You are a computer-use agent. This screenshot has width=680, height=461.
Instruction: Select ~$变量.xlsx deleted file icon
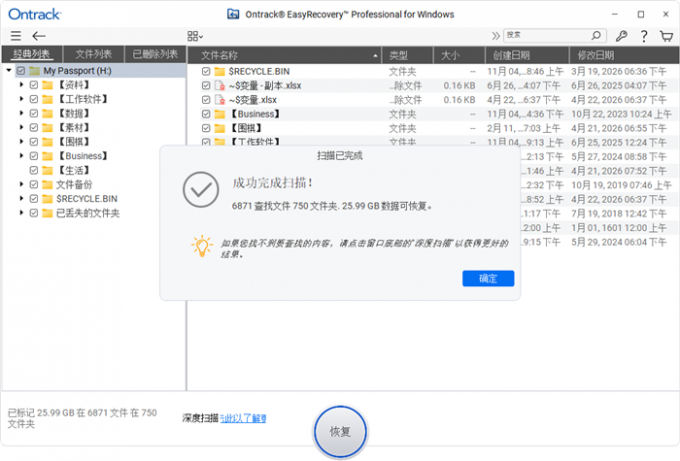(220, 100)
